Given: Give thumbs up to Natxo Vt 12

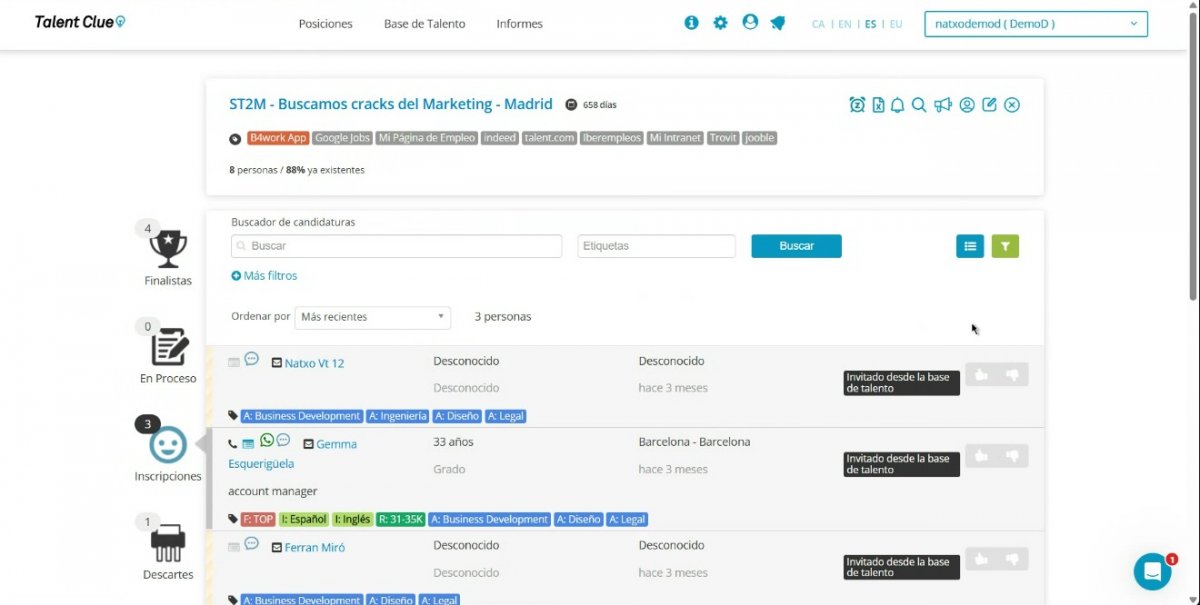Looking at the screenshot, I should click(x=982, y=374).
